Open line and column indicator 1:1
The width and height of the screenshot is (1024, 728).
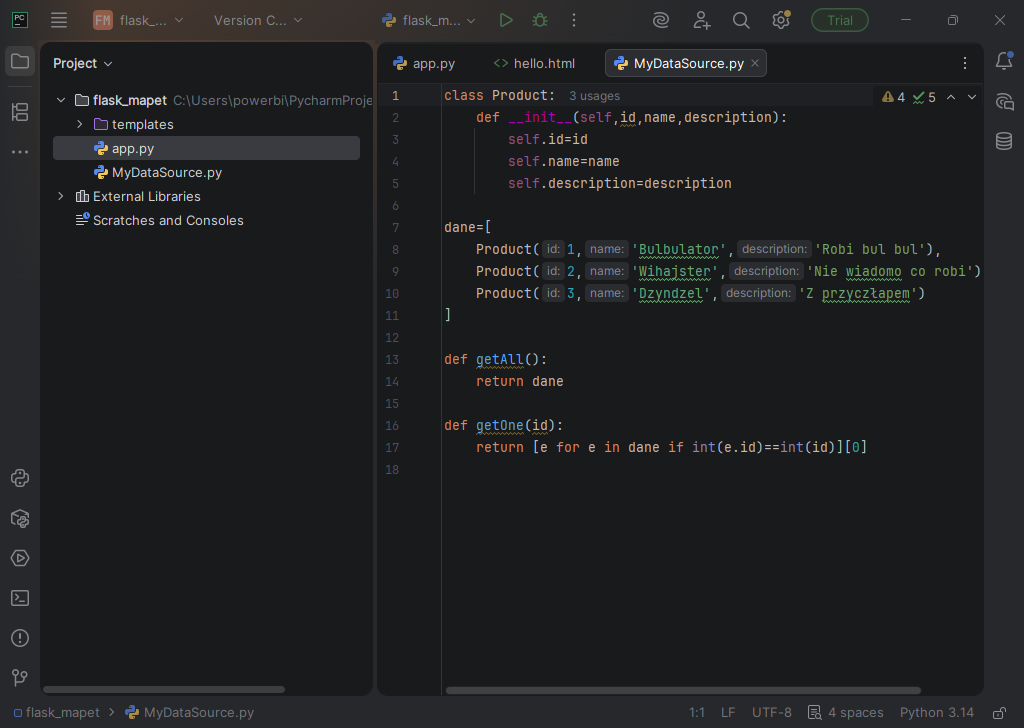(x=697, y=712)
